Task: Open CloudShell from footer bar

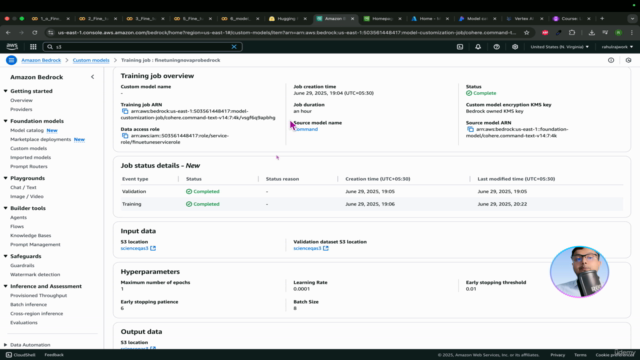Action: tap(21, 355)
